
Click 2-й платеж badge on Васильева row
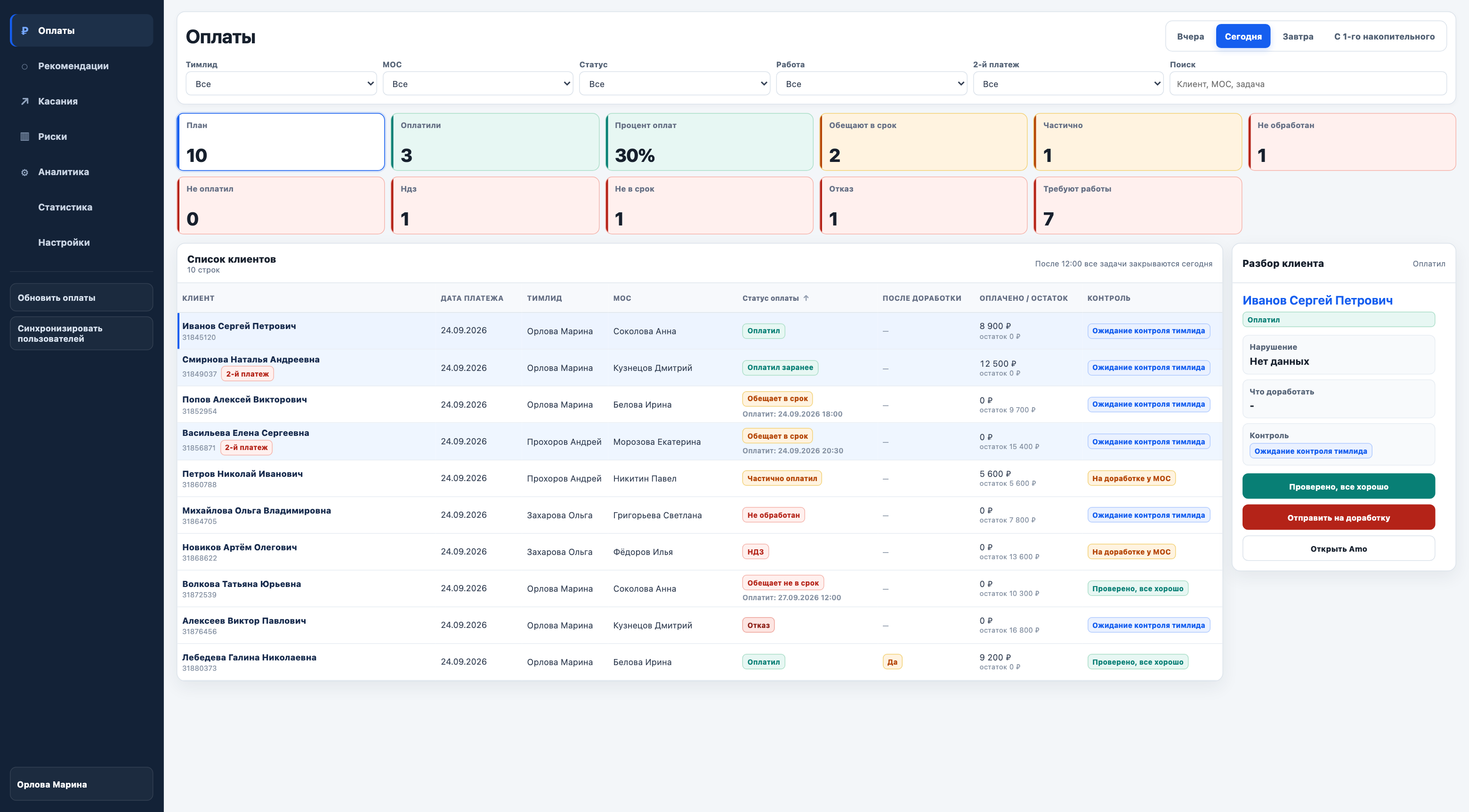246,448
